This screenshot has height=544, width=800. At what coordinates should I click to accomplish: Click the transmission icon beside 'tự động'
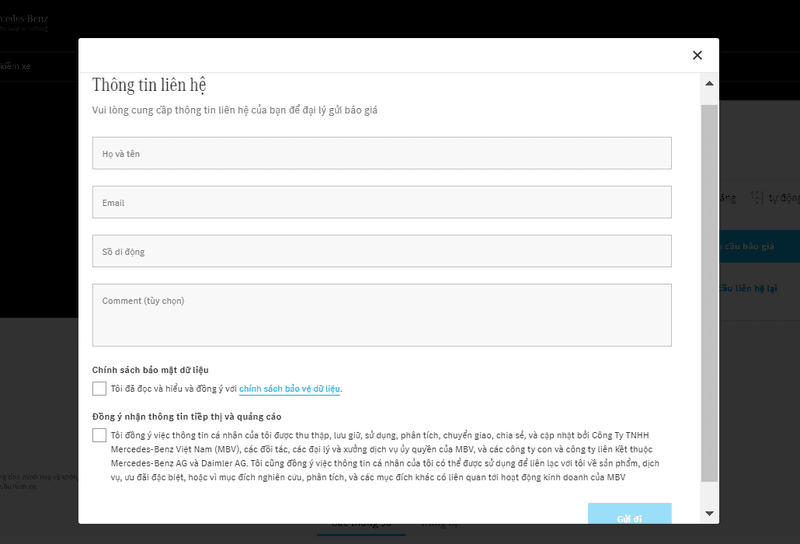click(757, 198)
